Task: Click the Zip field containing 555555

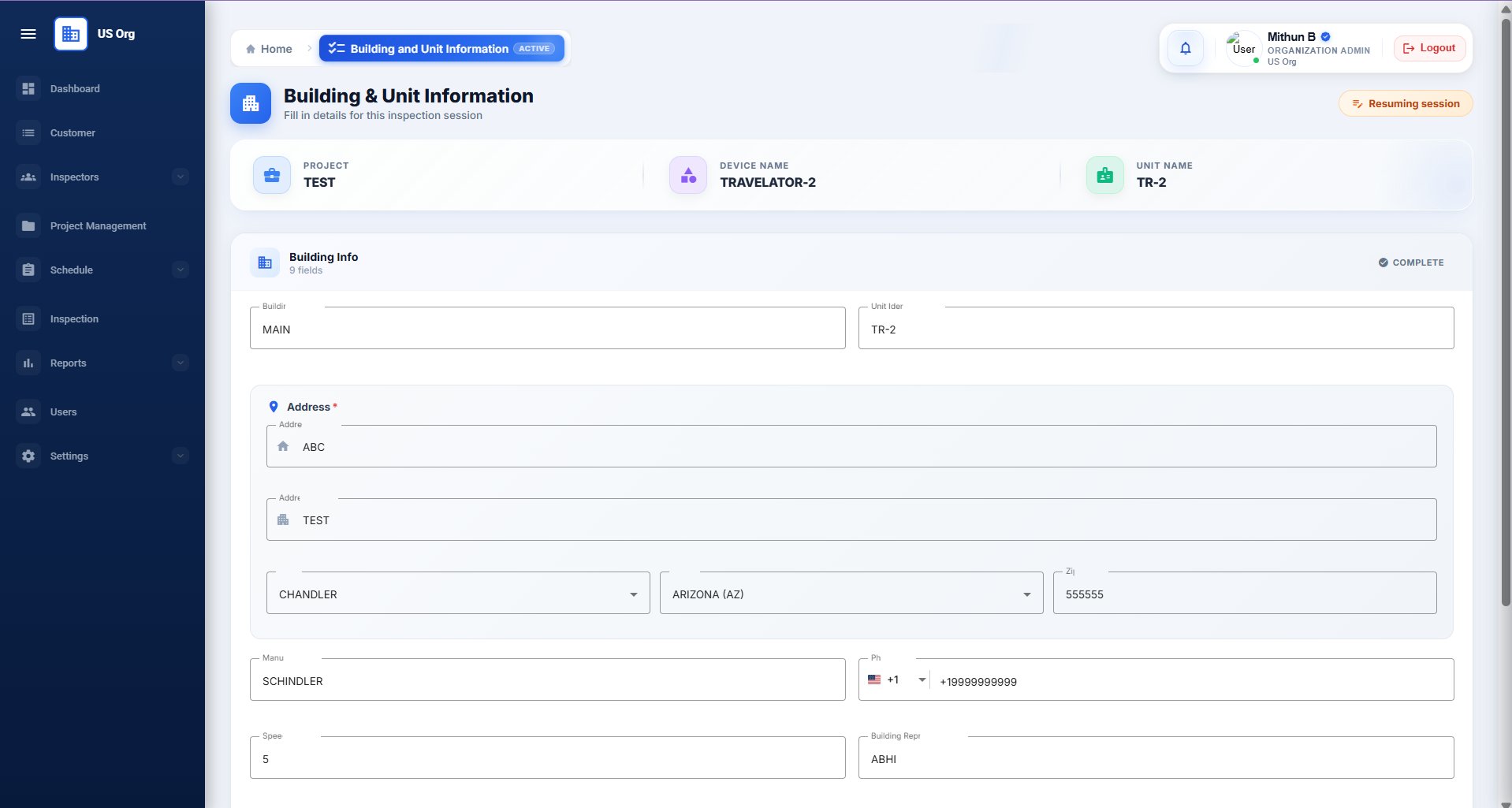Action: point(1245,593)
